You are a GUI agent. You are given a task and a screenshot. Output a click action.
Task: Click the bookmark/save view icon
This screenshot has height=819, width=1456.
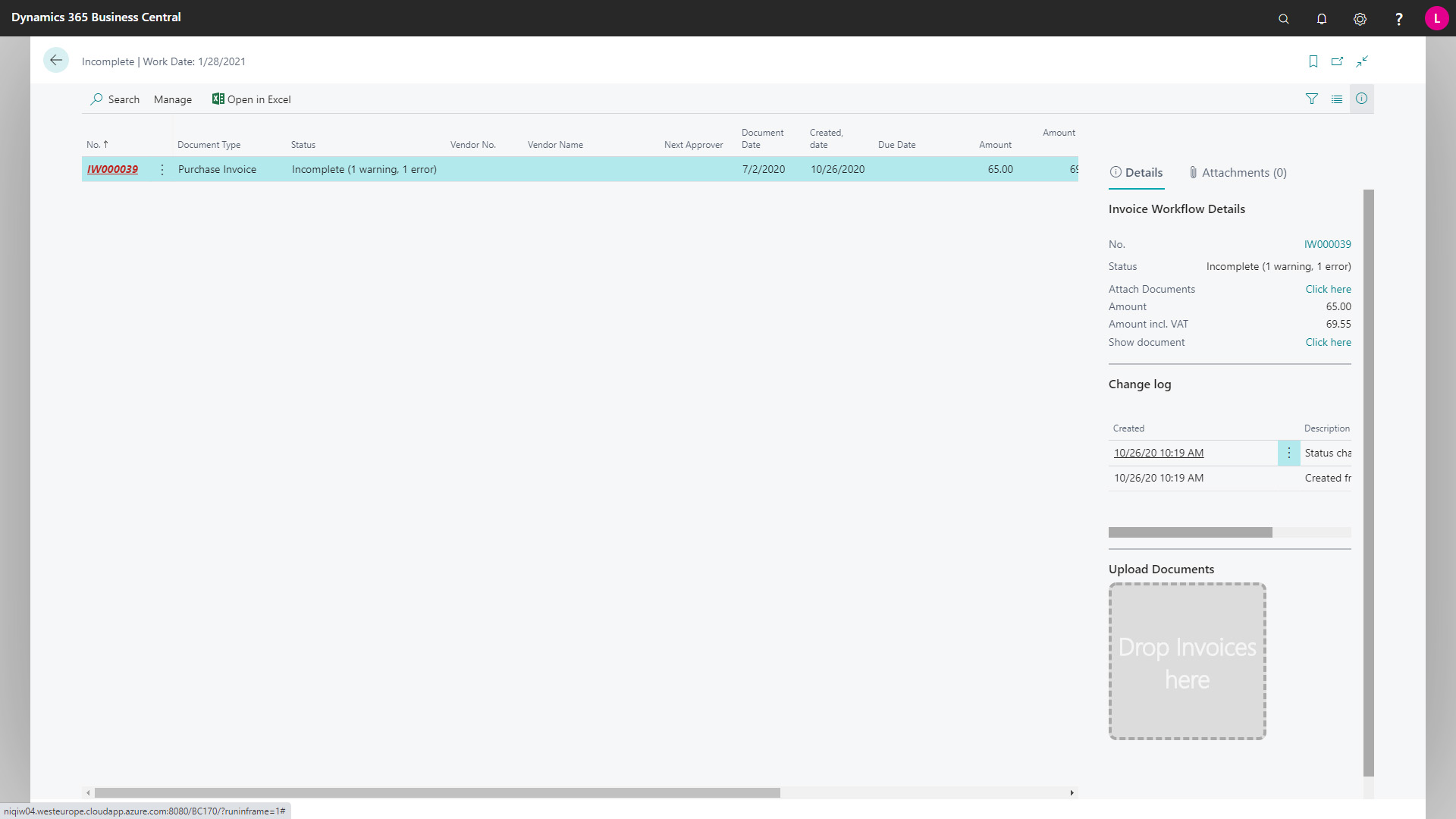pyautogui.click(x=1313, y=61)
